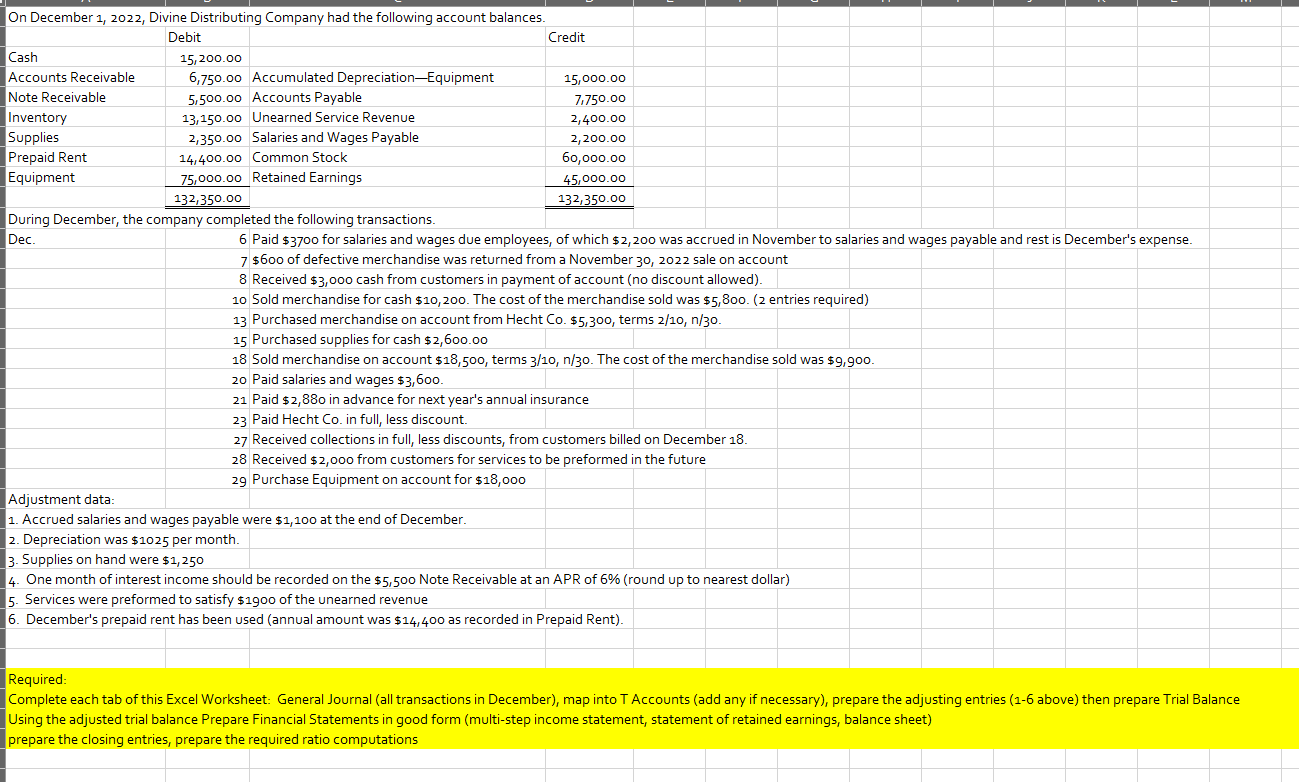
Task: Select the title cell about Divine Distributing Company
Action: coord(278,17)
